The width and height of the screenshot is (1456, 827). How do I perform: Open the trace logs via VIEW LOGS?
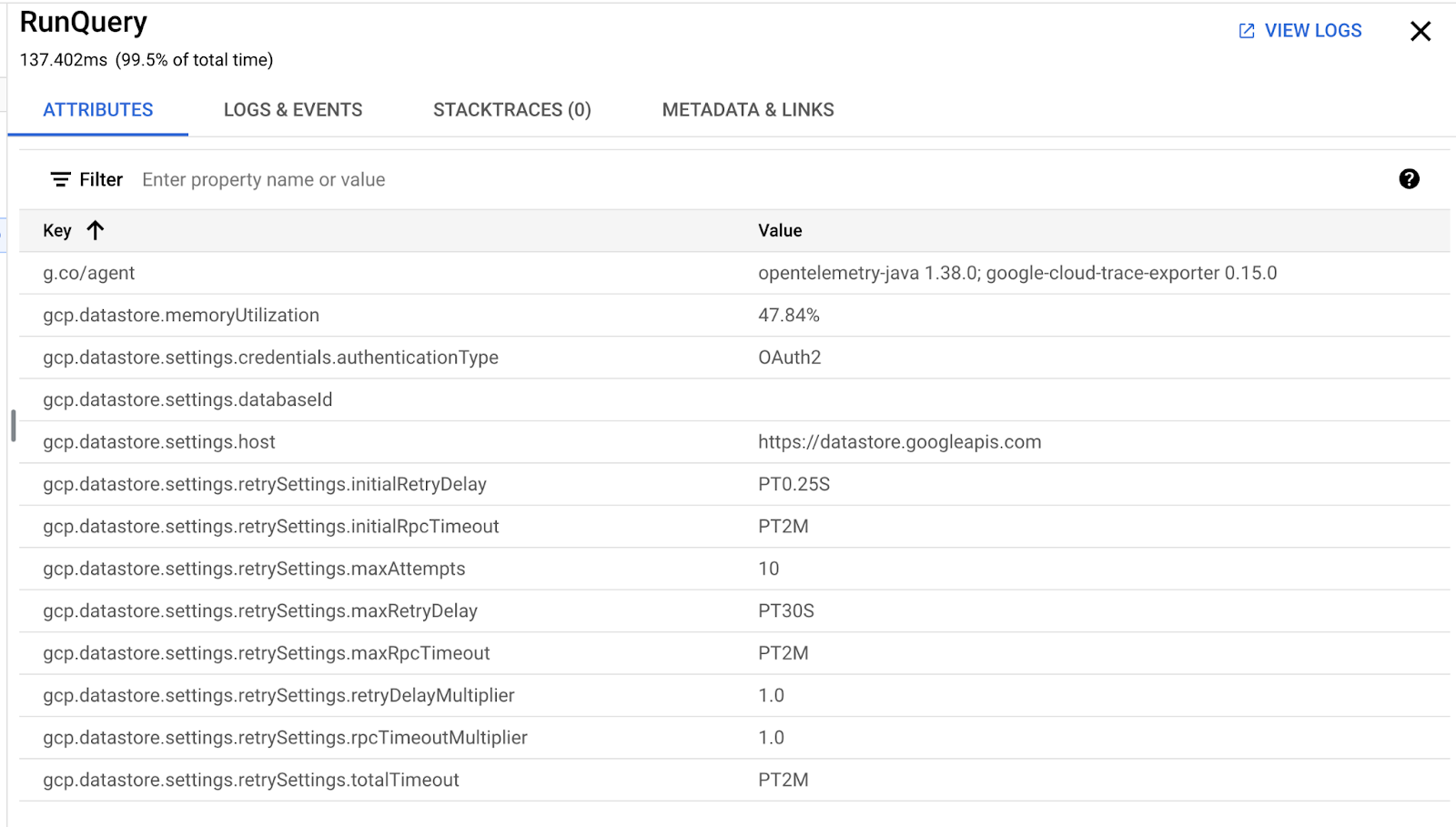(x=1311, y=30)
